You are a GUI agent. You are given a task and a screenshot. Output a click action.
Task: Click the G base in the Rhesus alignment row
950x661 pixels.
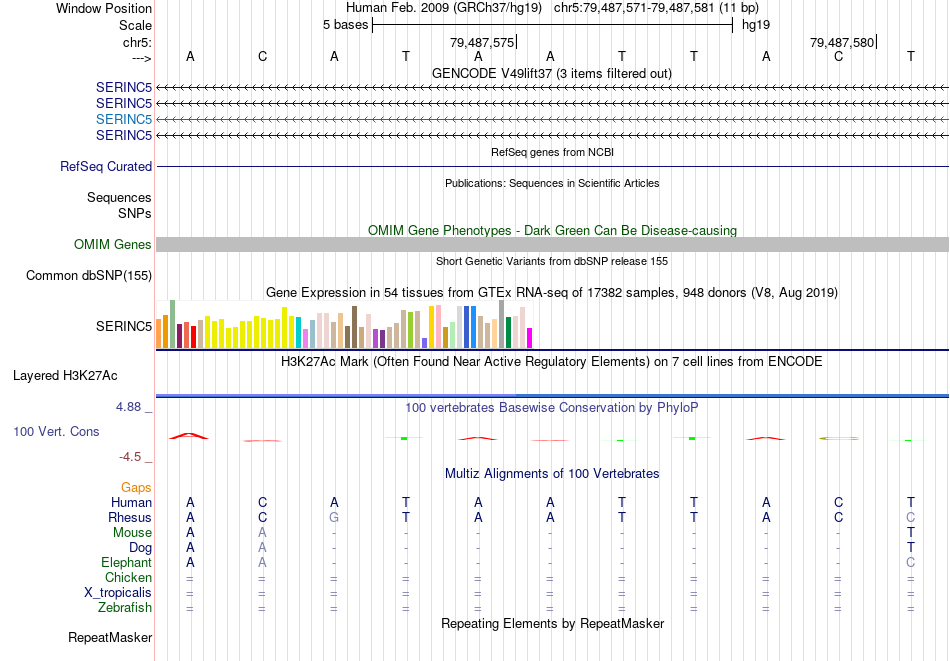[334, 518]
